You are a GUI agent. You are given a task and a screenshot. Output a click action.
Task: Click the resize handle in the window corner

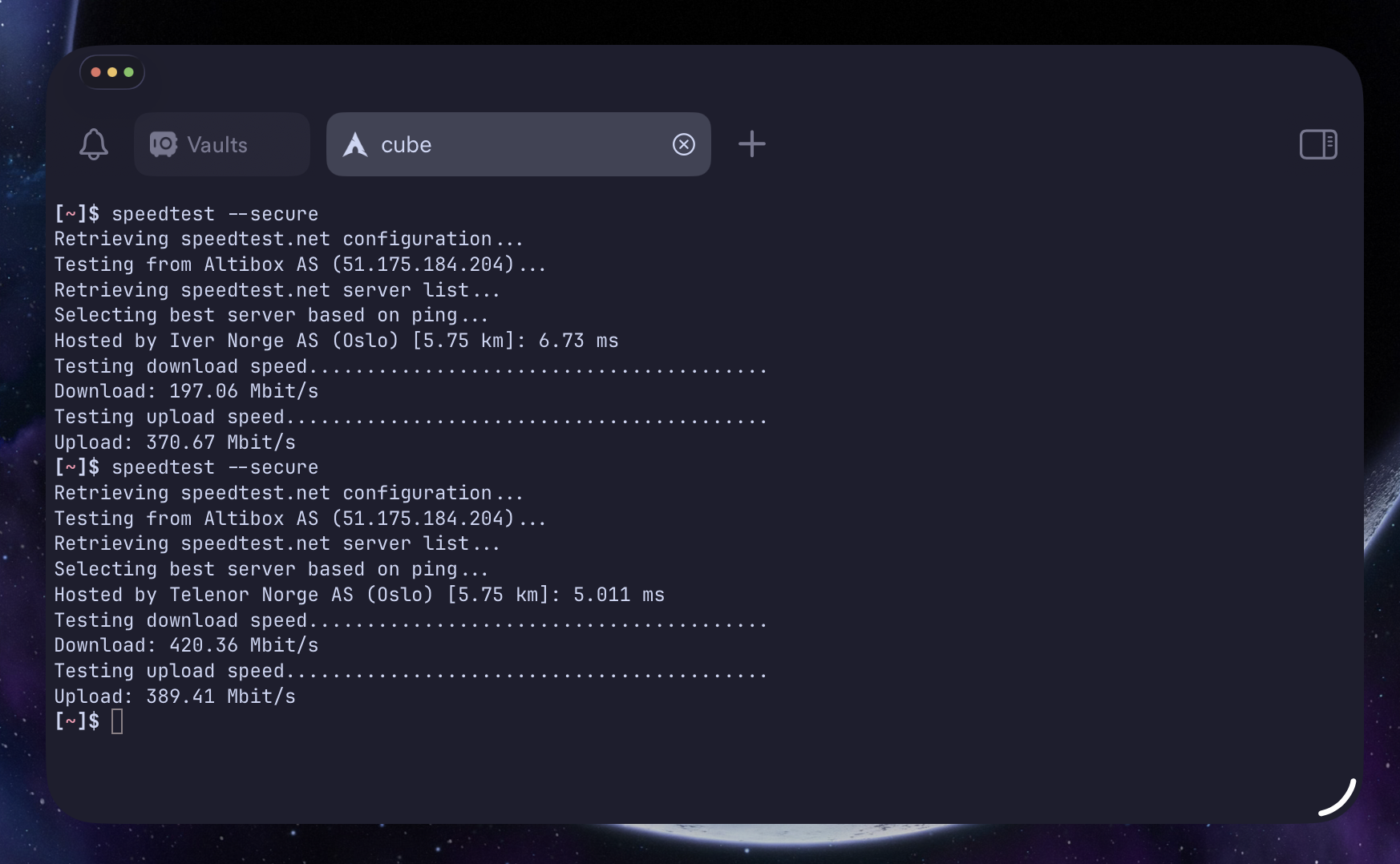[x=1339, y=798]
